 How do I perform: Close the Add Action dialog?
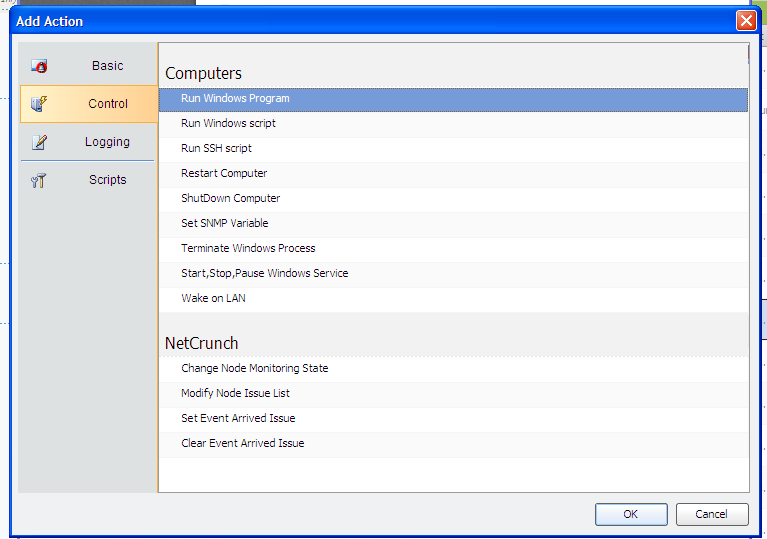tap(746, 20)
